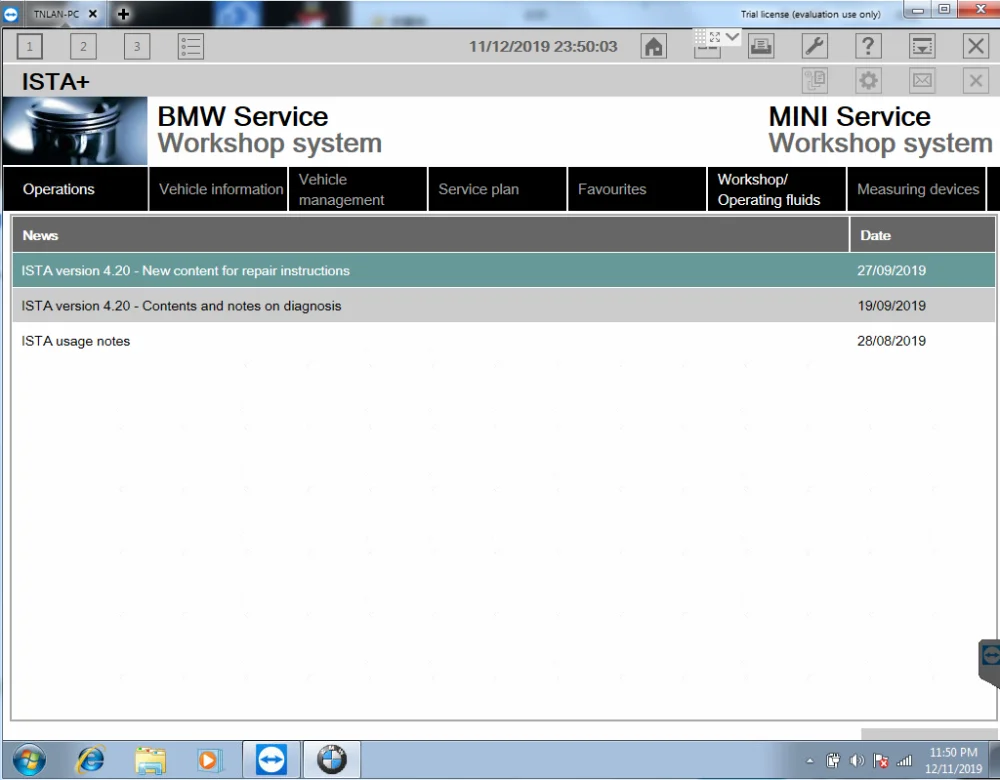Click the greyed envelope feedback icon
Screen dimensions: 1000x780
coord(922,81)
